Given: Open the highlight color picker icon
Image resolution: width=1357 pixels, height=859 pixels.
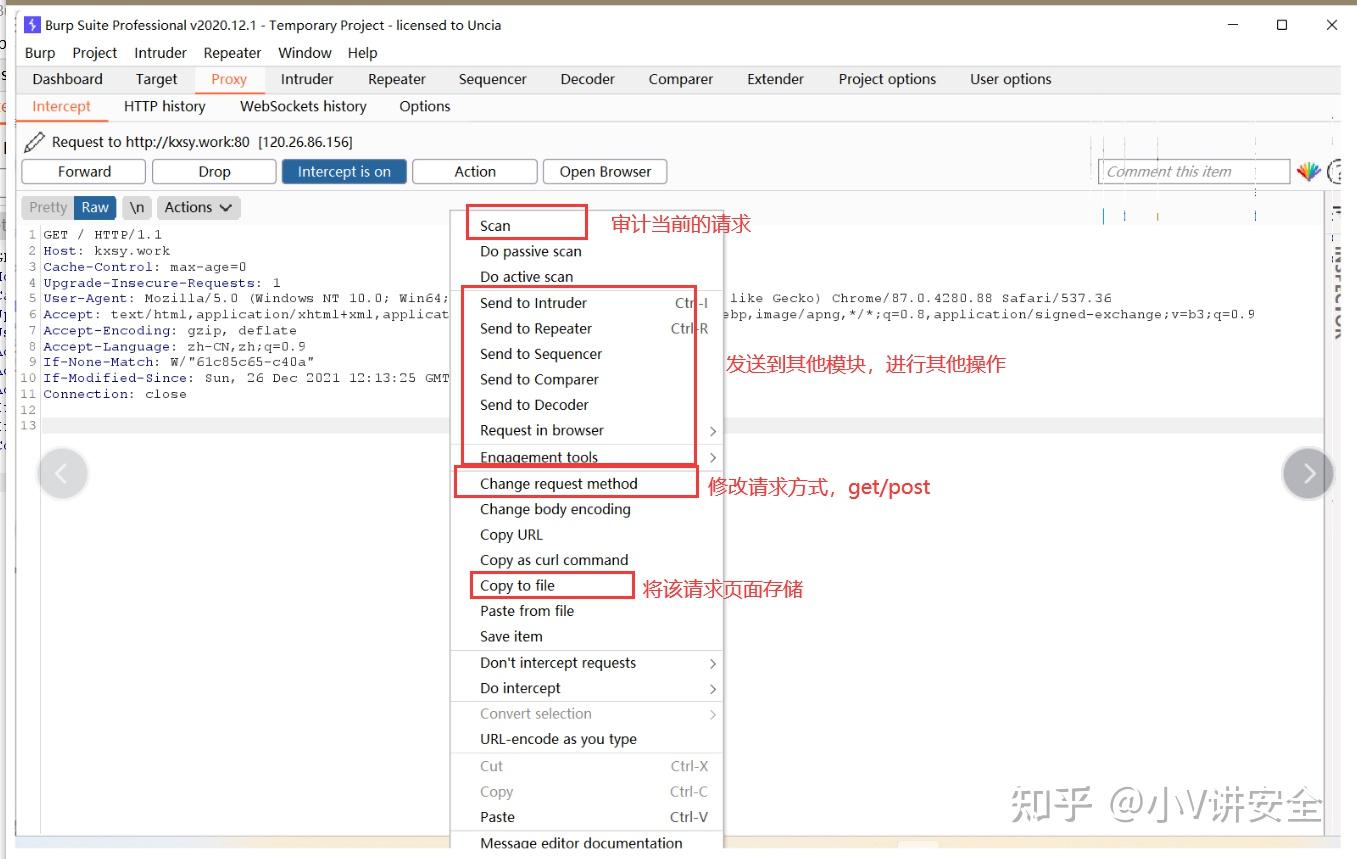Looking at the screenshot, I should pyautogui.click(x=1310, y=171).
